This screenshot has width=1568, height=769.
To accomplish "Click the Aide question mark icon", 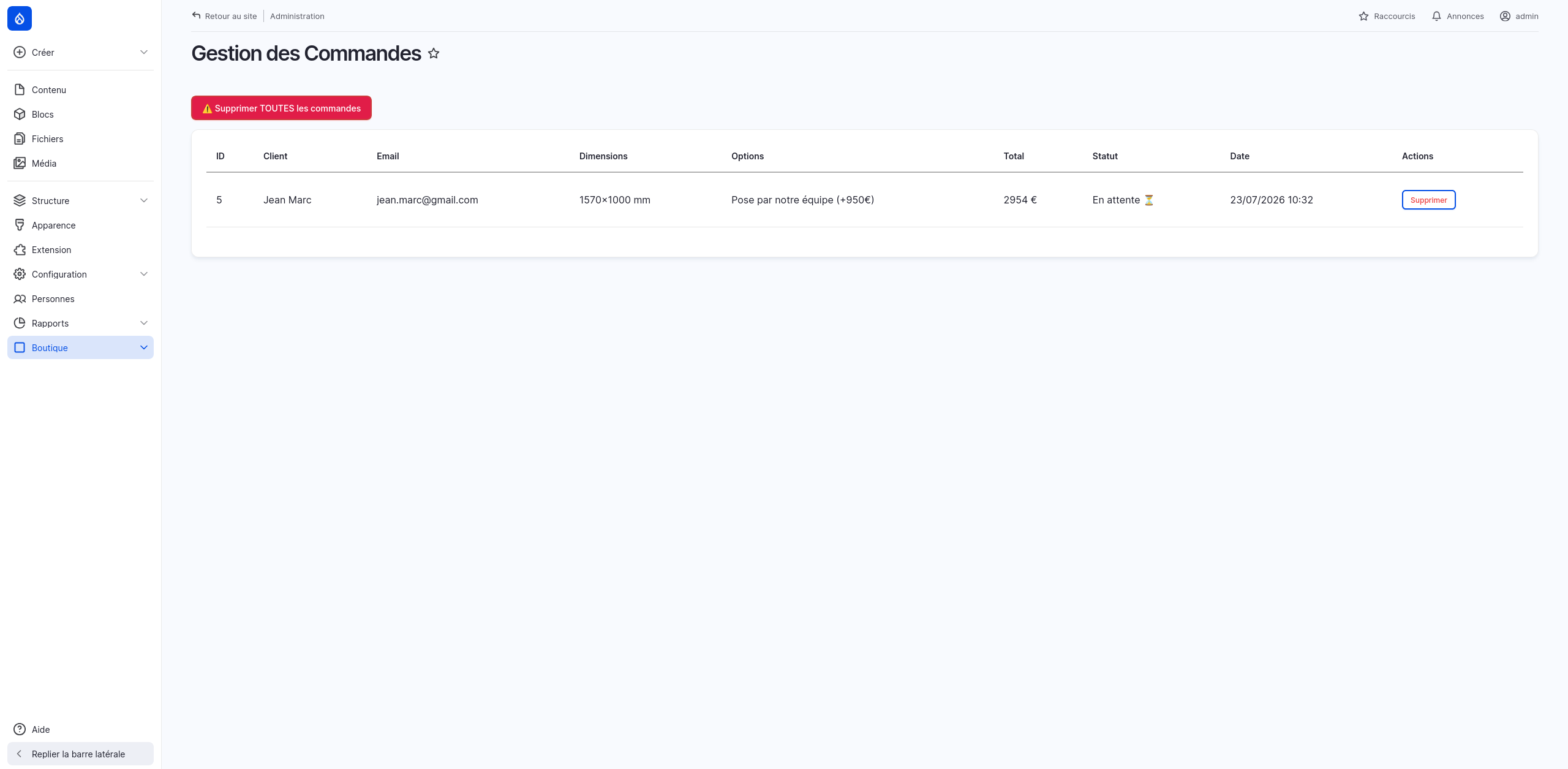I will click(x=20, y=729).
